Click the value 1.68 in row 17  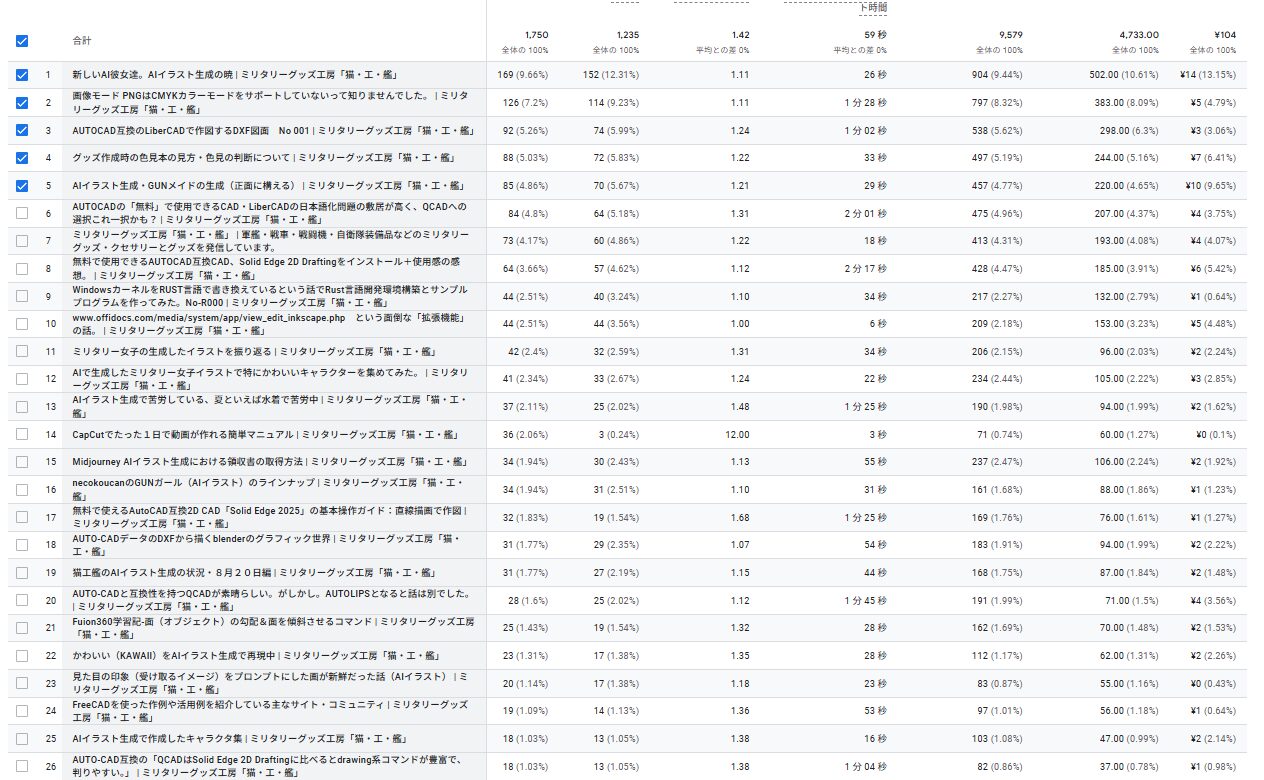[740, 517]
